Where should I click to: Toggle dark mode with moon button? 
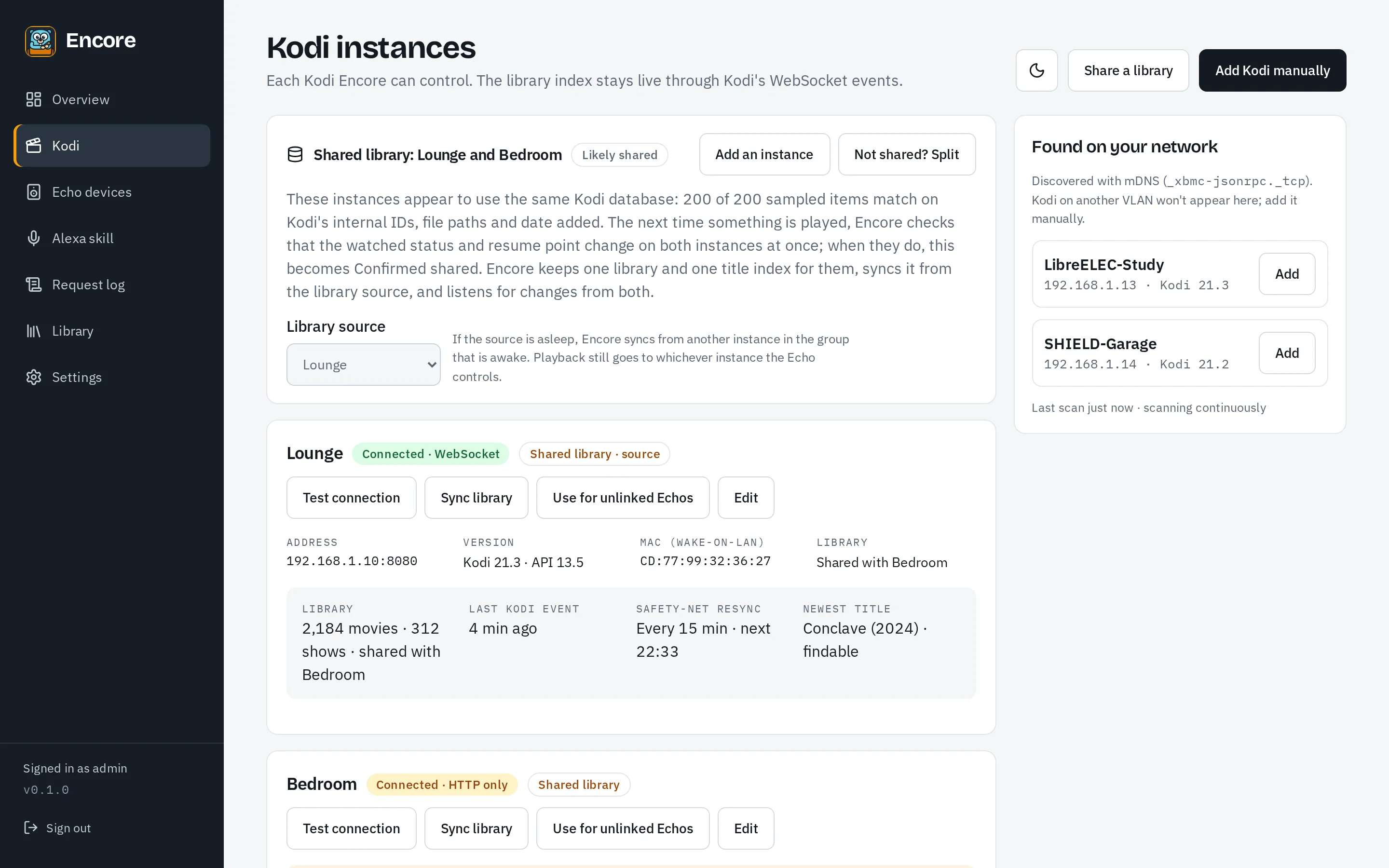click(x=1036, y=70)
